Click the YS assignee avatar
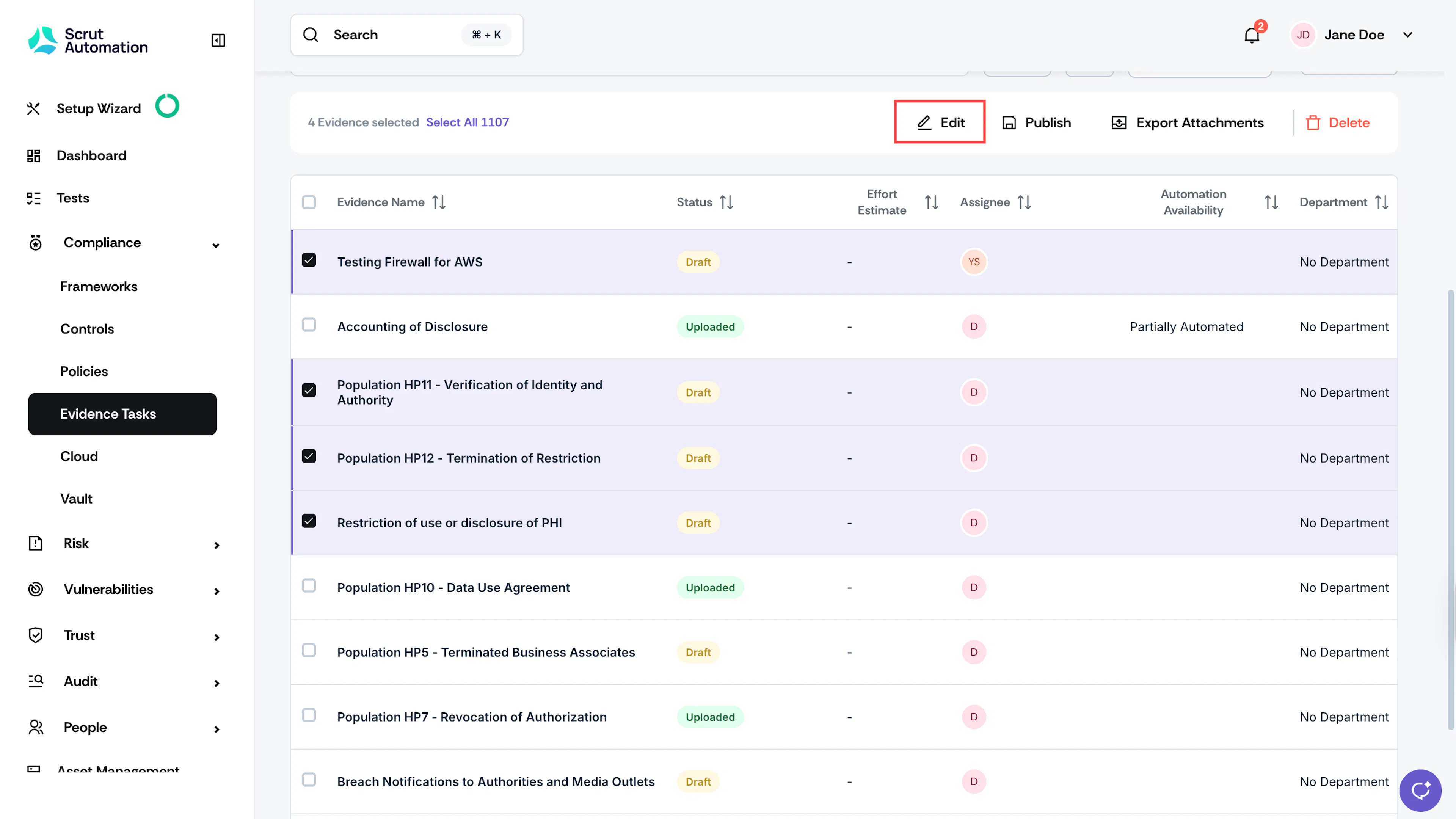1456x819 pixels. (x=974, y=262)
